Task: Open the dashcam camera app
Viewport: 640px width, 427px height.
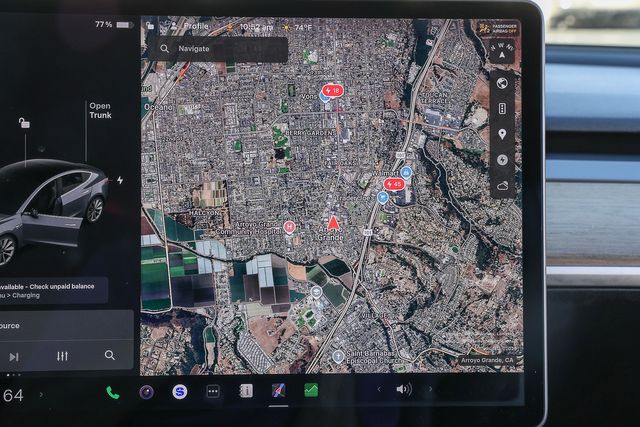Action: 147,392
